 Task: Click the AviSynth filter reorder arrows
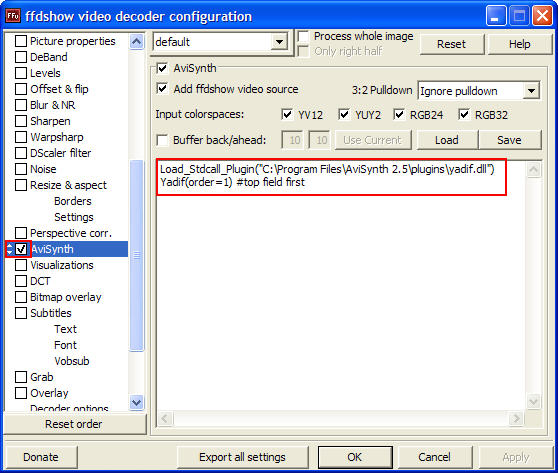click(10, 249)
